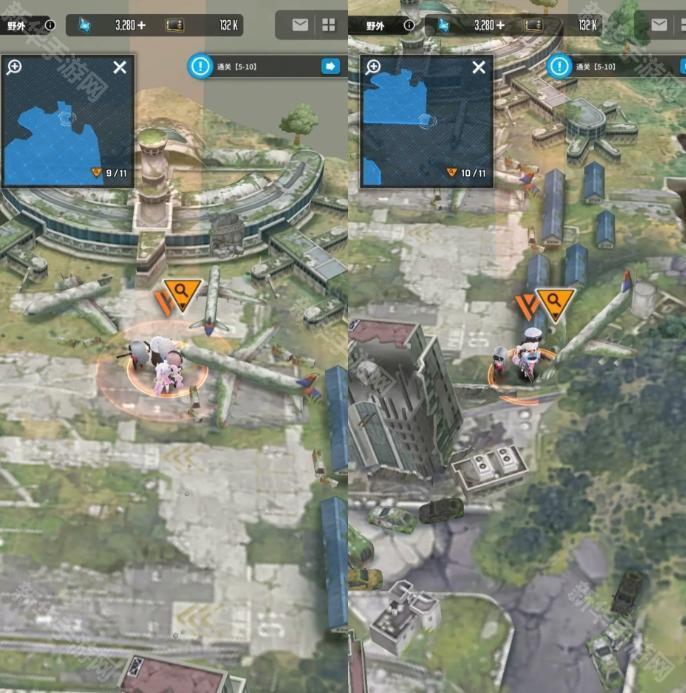Tap blue explored area on 10/11 minimap
The width and height of the screenshot is (686, 693).
click(396, 99)
